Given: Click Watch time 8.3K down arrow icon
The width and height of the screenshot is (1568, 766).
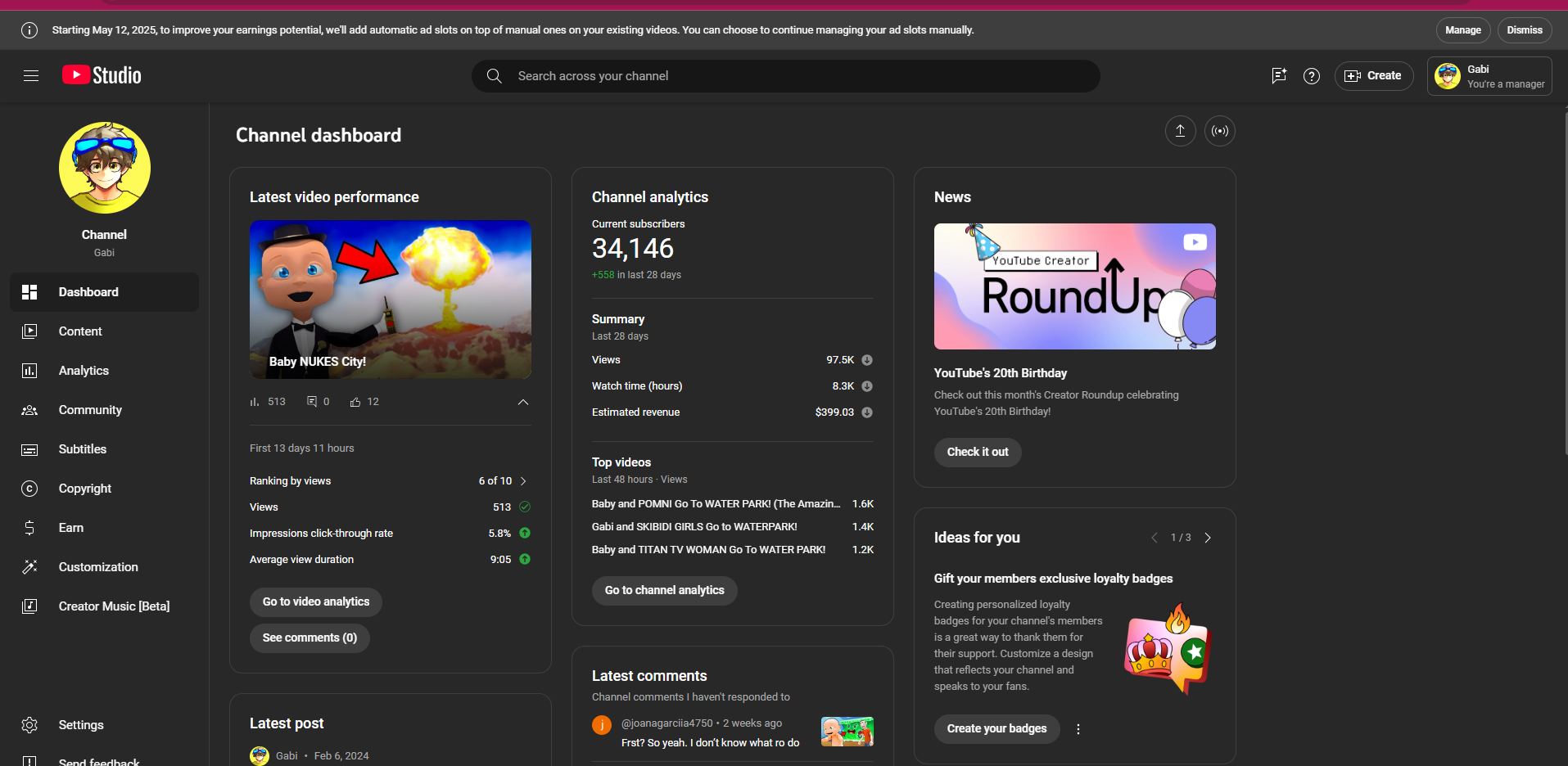Looking at the screenshot, I should (x=867, y=386).
